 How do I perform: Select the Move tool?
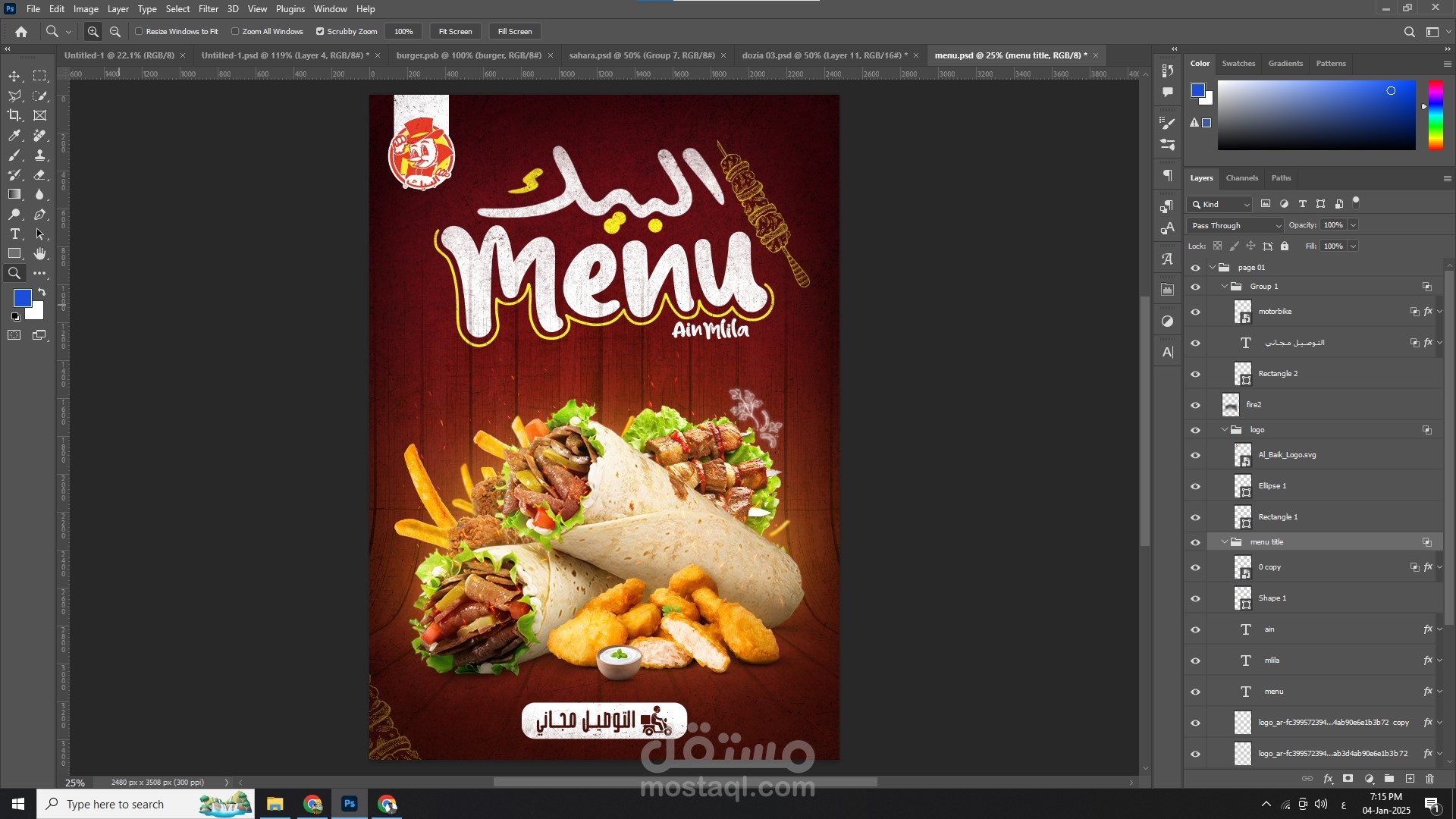pyautogui.click(x=14, y=76)
